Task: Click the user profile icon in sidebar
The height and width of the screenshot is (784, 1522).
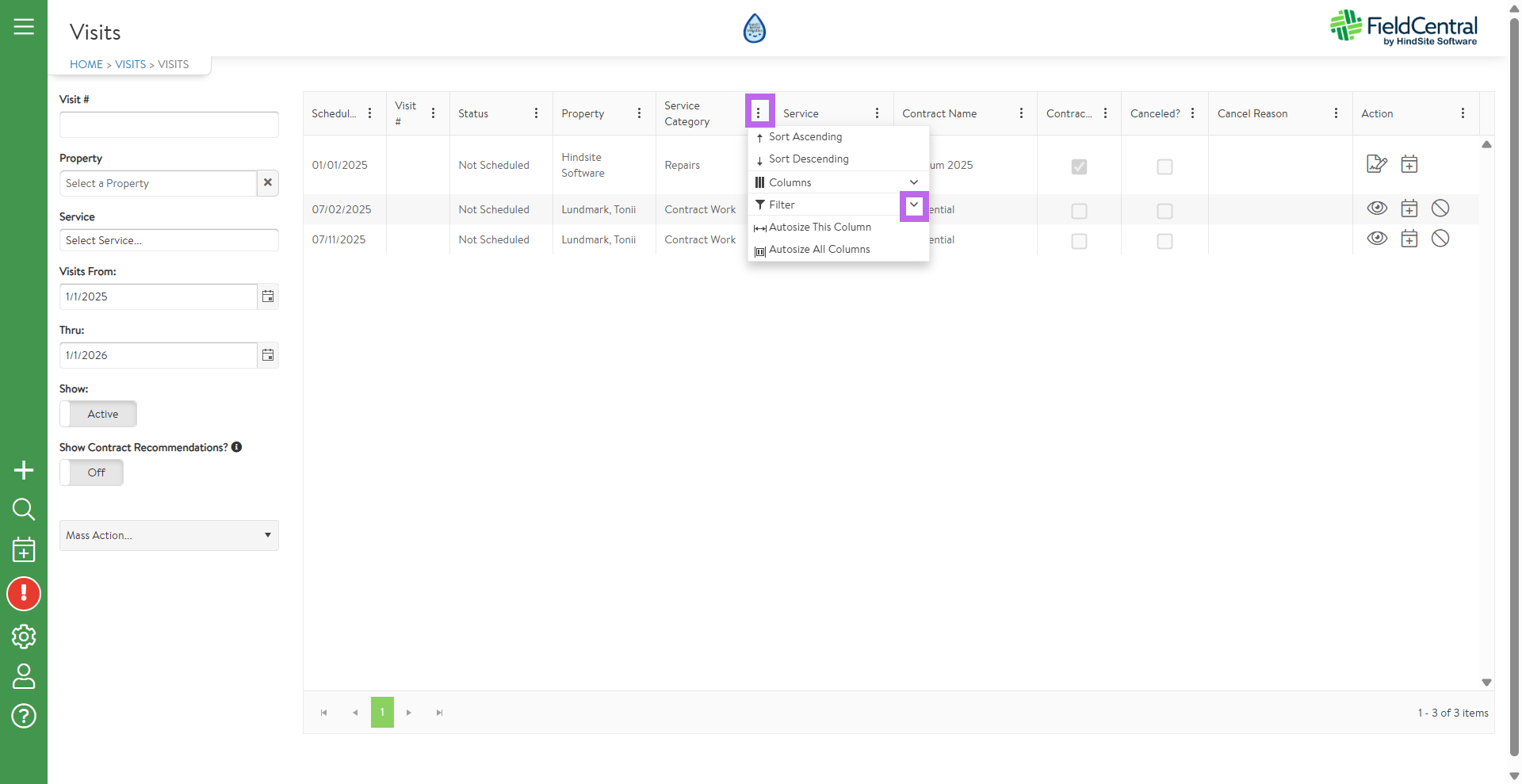Action: tap(24, 676)
